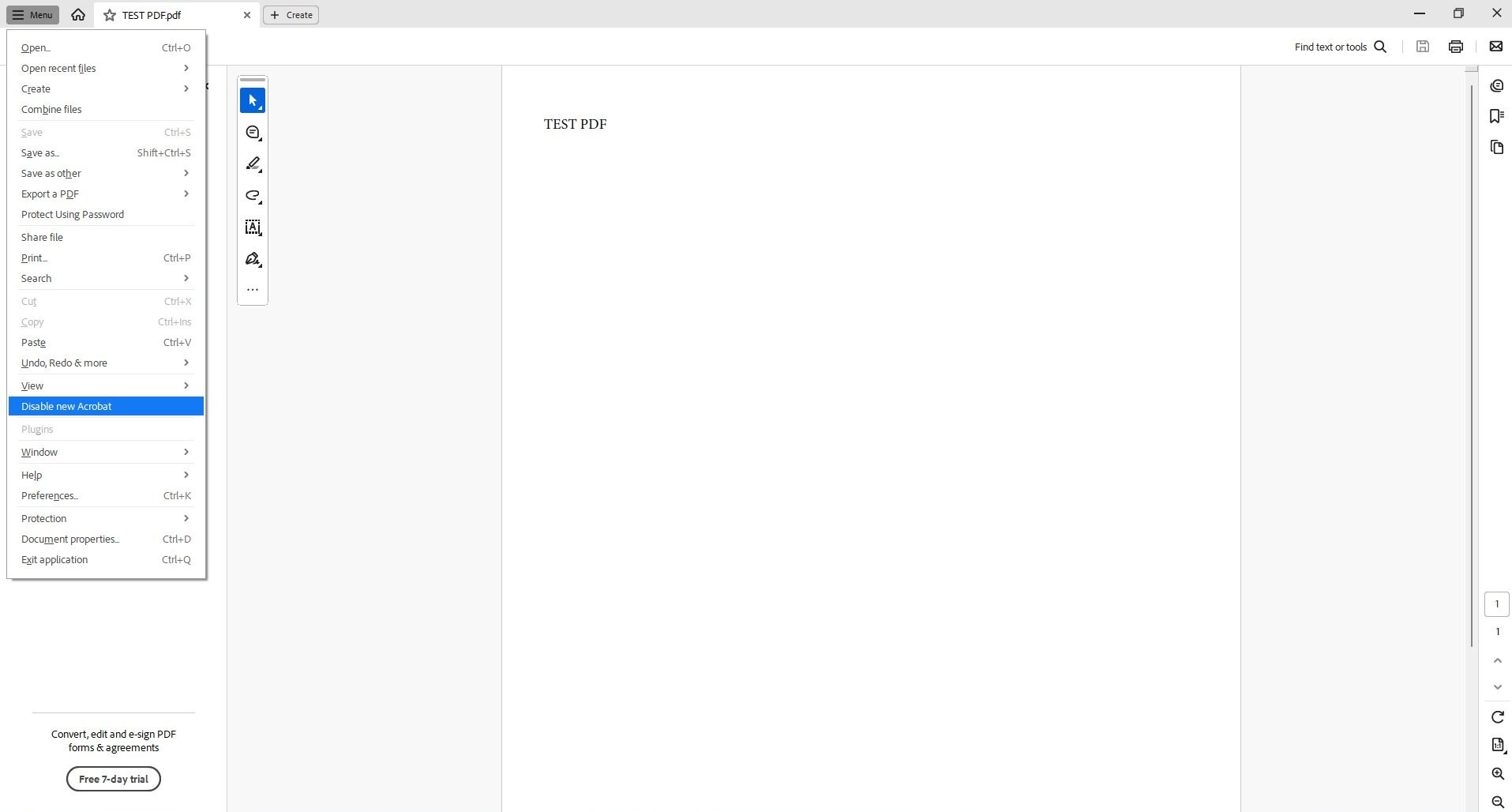Close the TEST PDF.pdf tab

coord(247,15)
